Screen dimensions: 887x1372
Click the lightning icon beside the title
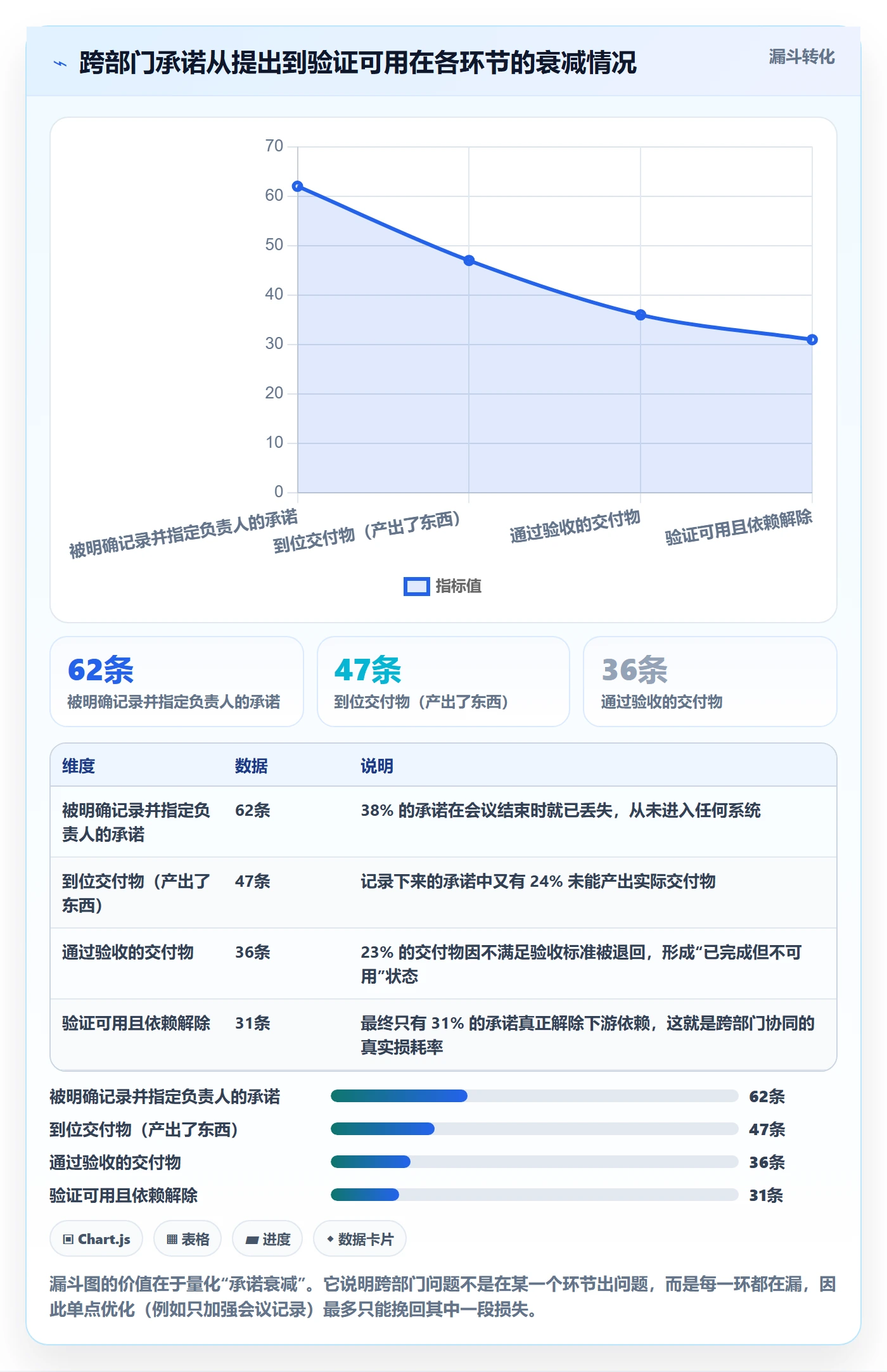[x=60, y=63]
